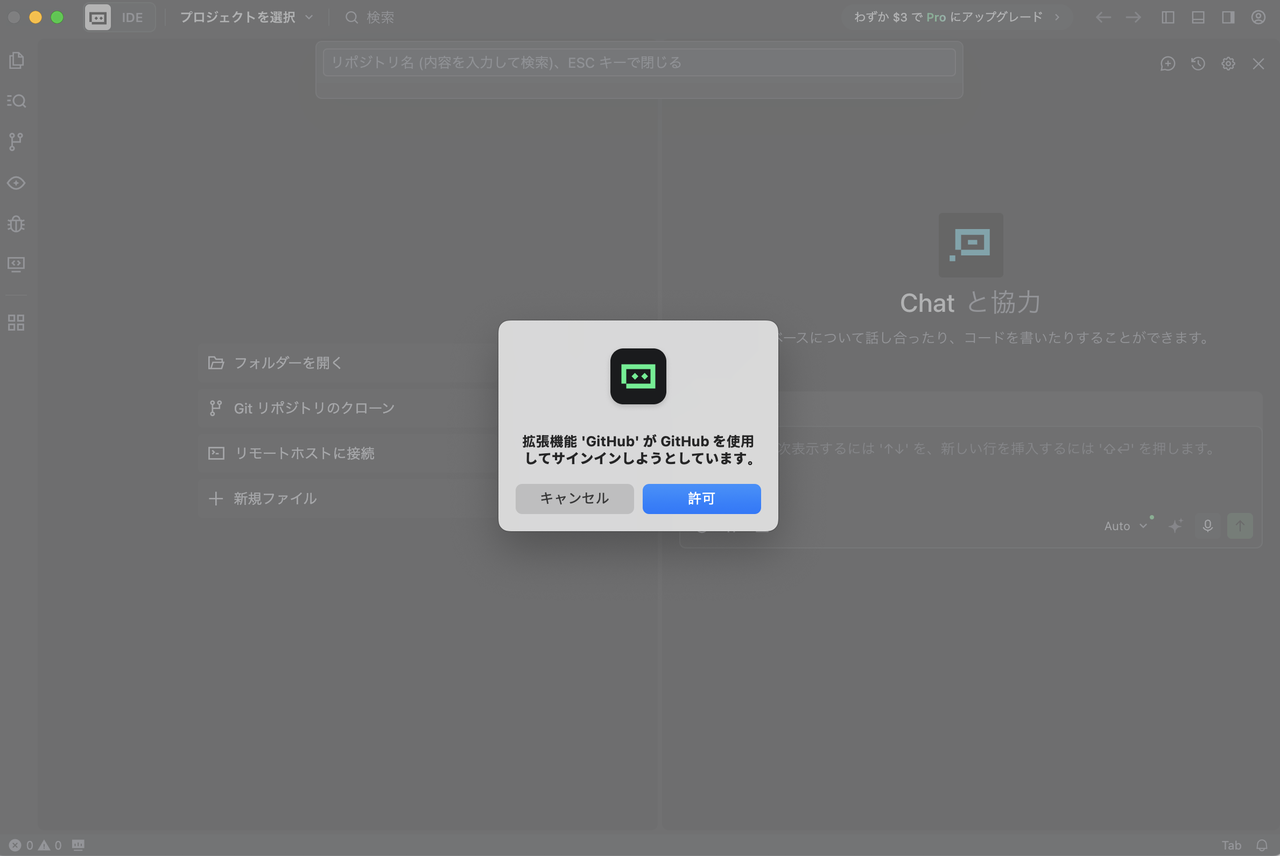
Task: Click the microphone voice input icon
Action: coord(1208,526)
